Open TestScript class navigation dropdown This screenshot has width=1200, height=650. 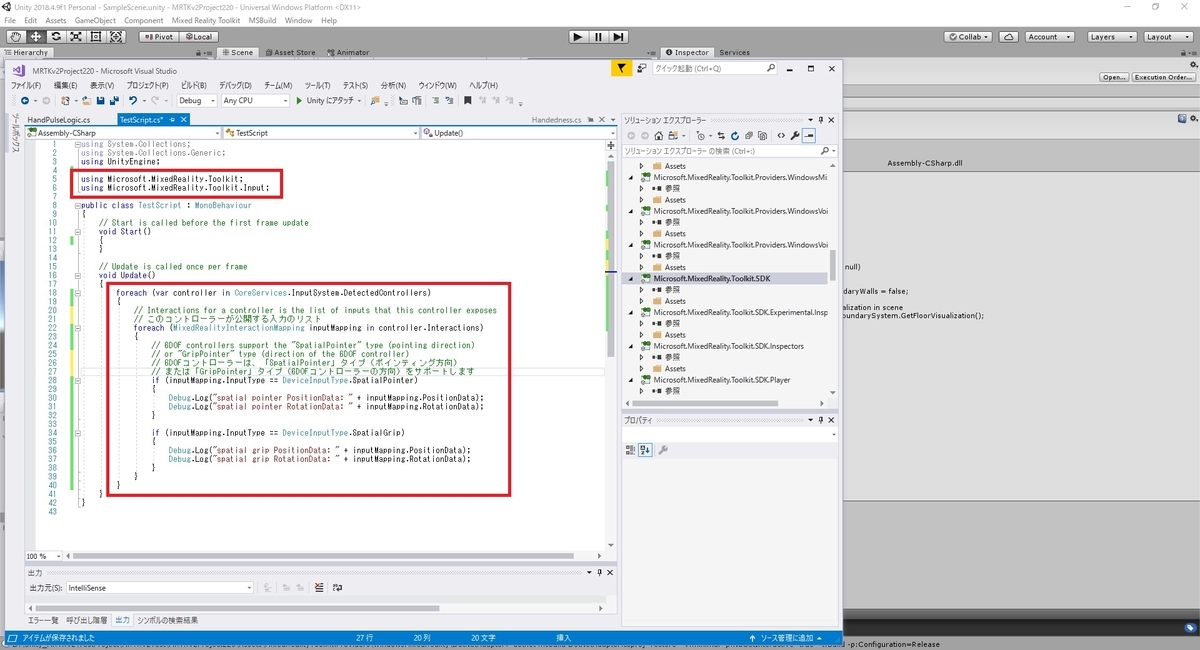coord(321,132)
